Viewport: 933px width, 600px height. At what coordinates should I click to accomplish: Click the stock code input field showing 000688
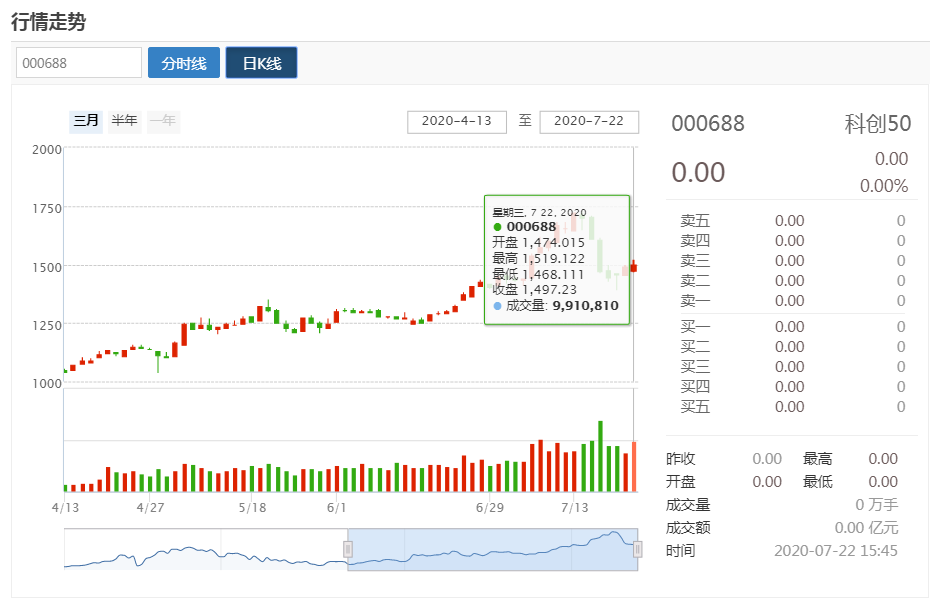(x=79, y=63)
